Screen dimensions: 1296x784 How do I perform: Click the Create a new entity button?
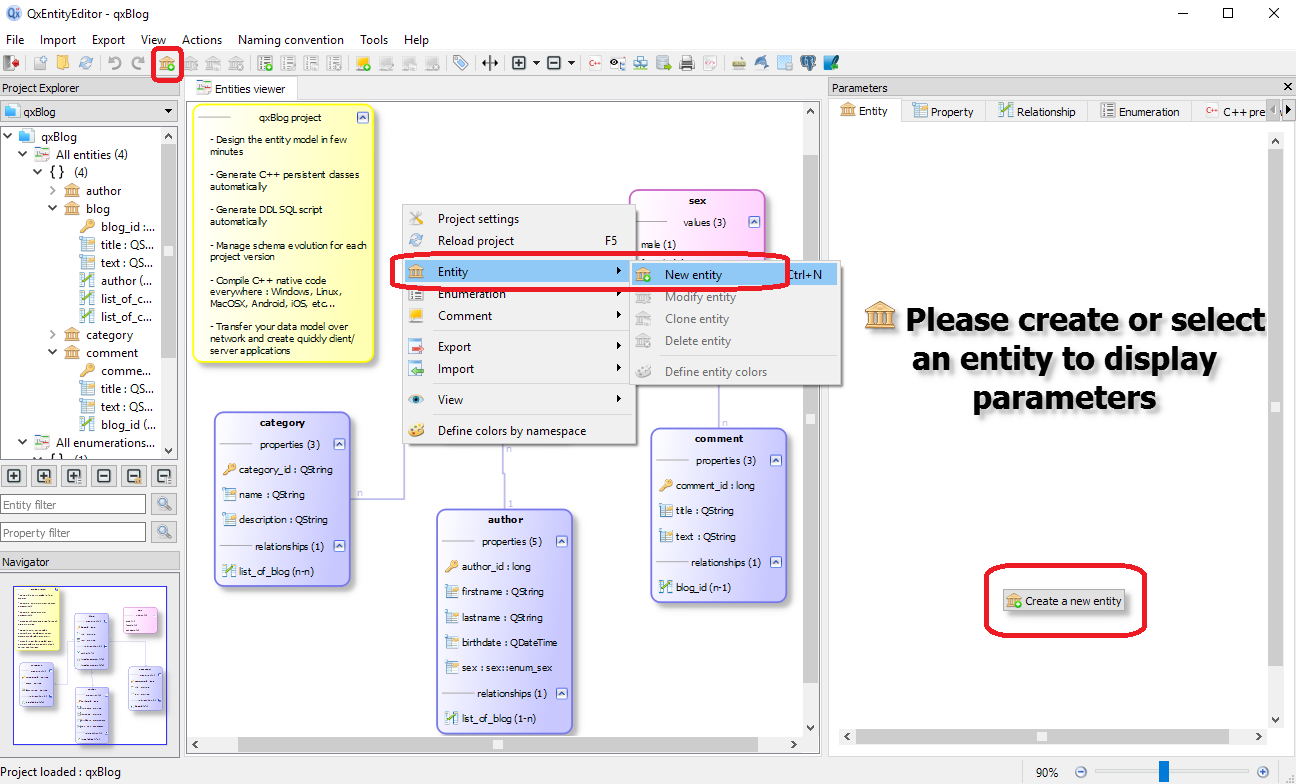point(1064,601)
